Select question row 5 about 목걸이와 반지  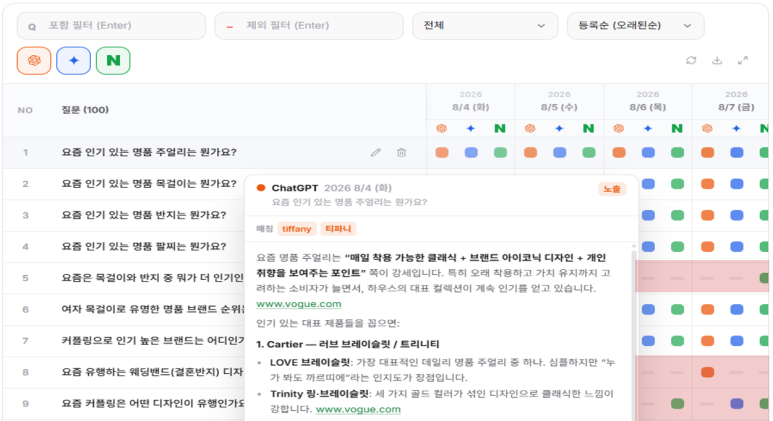click(152, 278)
